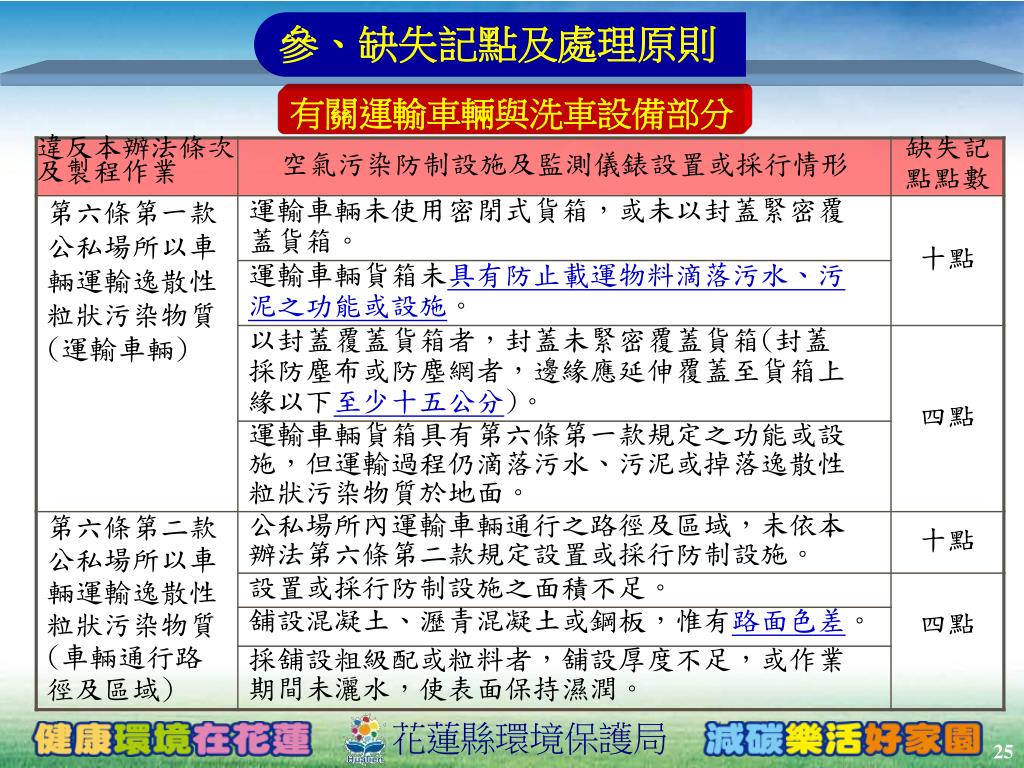Select the cell 第六條第一款 (運輸車輛)

click(136, 353)
